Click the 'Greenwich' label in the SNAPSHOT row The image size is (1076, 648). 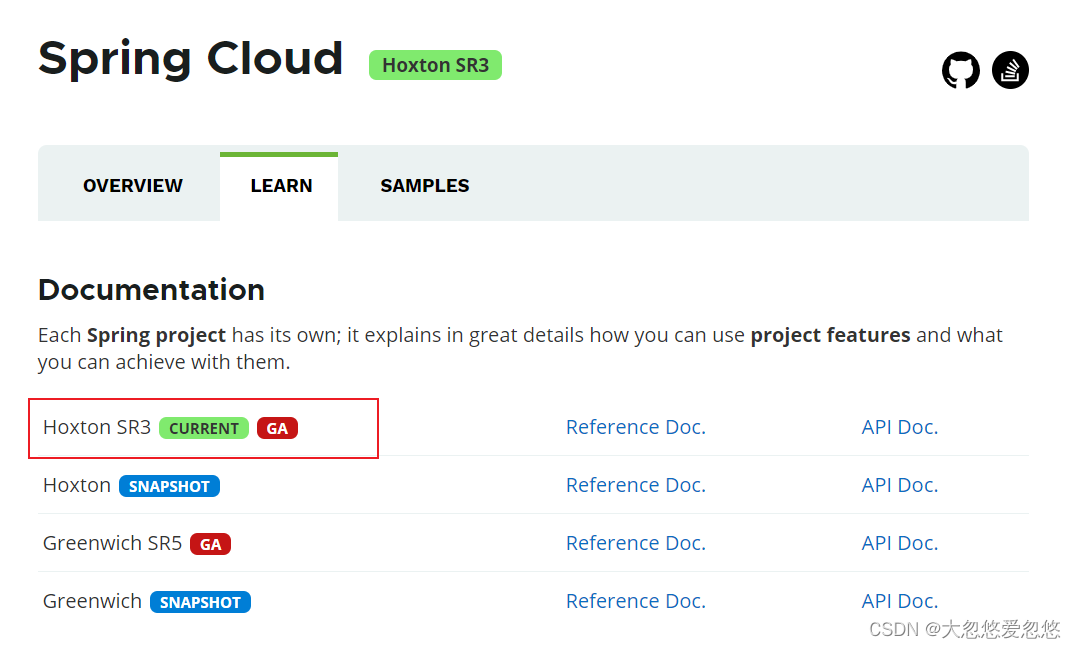(x=93, y=601)
